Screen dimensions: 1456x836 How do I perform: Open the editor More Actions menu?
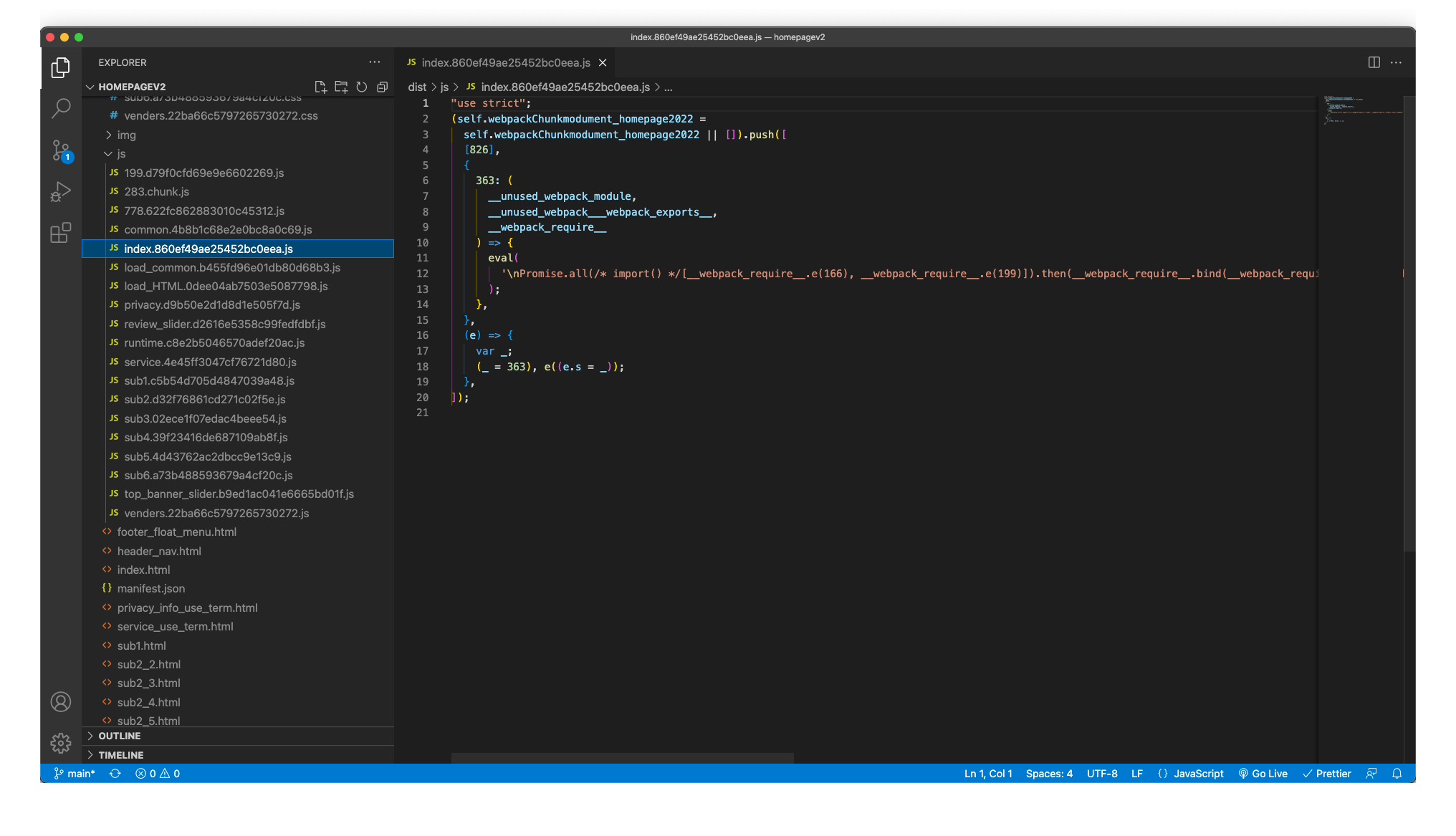(x=1395, y=62)
